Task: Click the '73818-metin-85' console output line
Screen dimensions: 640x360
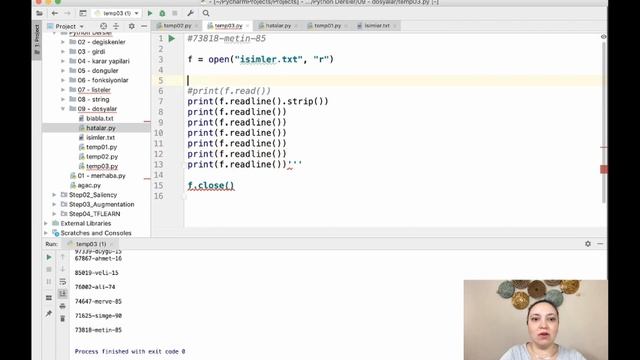Action: (98, 330)
